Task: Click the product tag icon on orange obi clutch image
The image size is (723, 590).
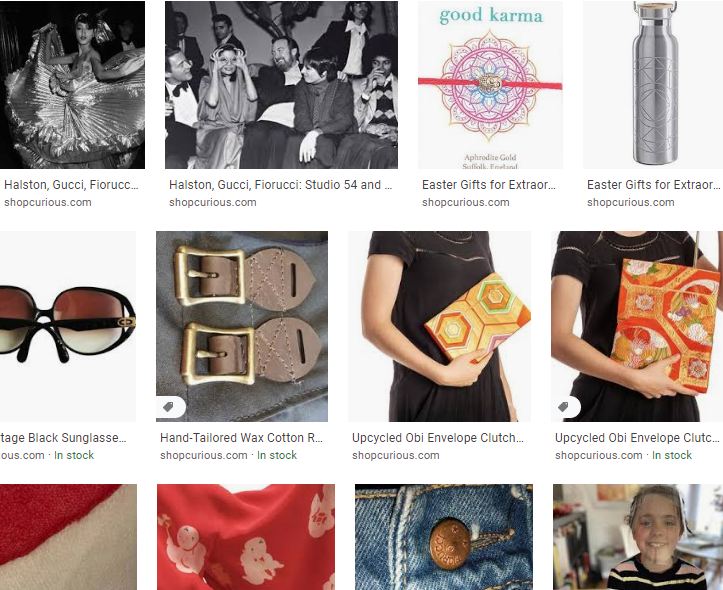Action: (x=563, y=407)
